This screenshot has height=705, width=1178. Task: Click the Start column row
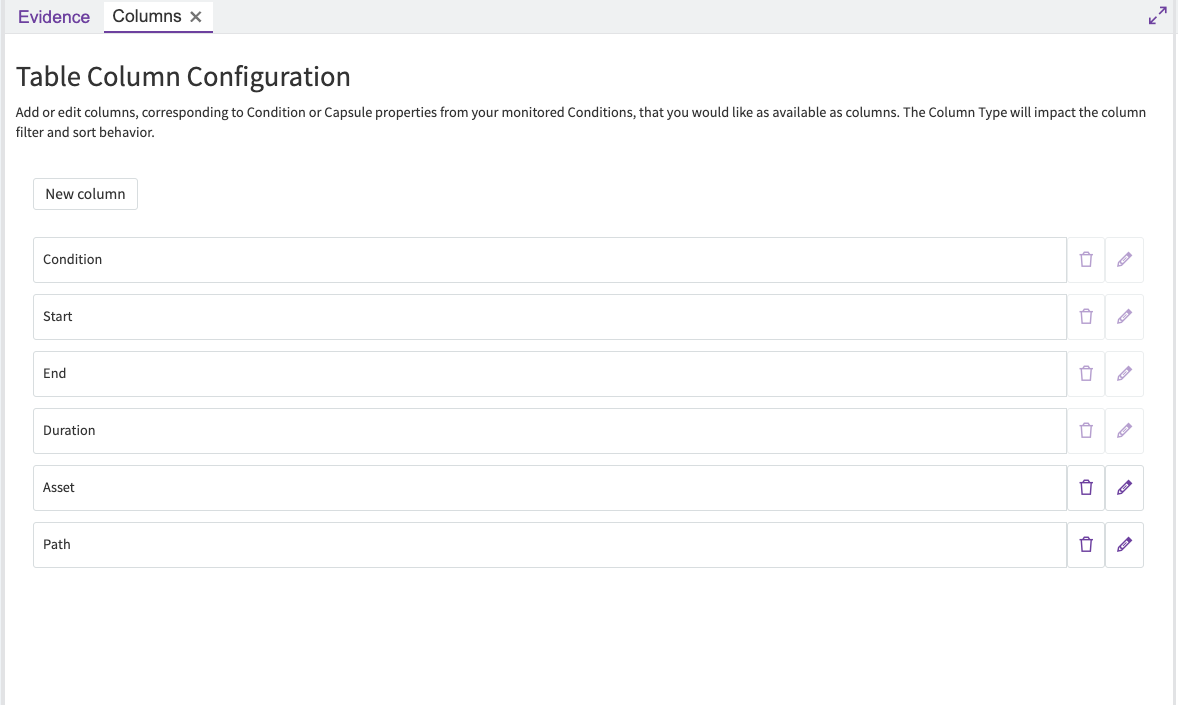coord(550,317)
